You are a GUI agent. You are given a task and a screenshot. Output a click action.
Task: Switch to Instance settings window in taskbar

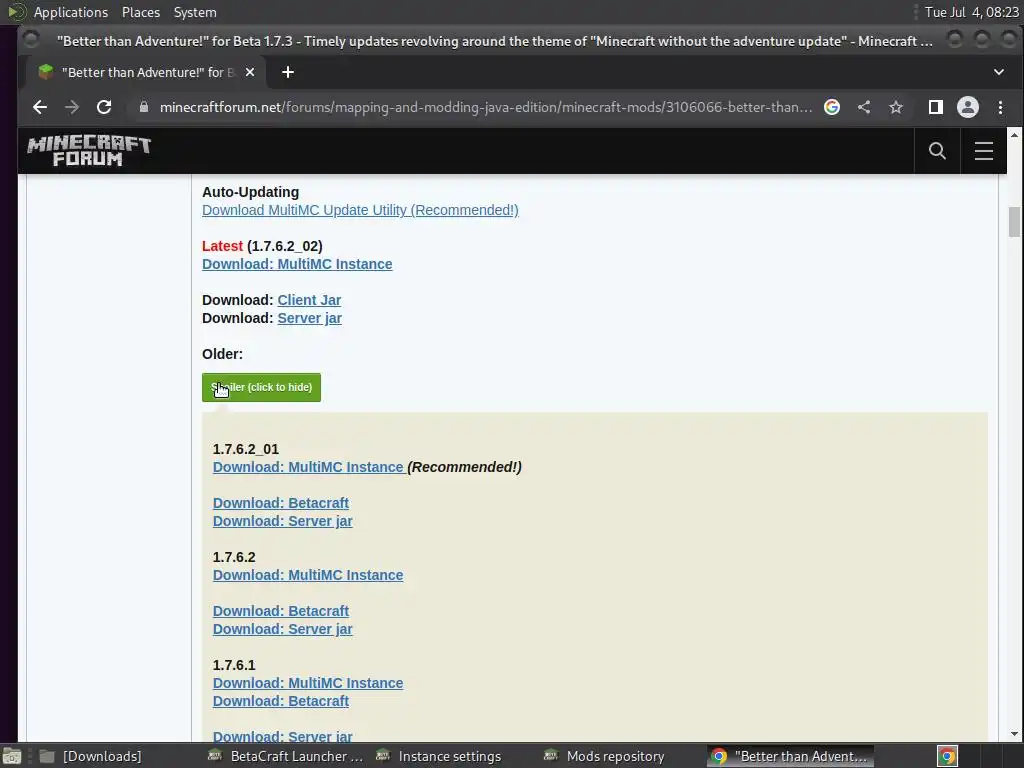click(439, 756)
